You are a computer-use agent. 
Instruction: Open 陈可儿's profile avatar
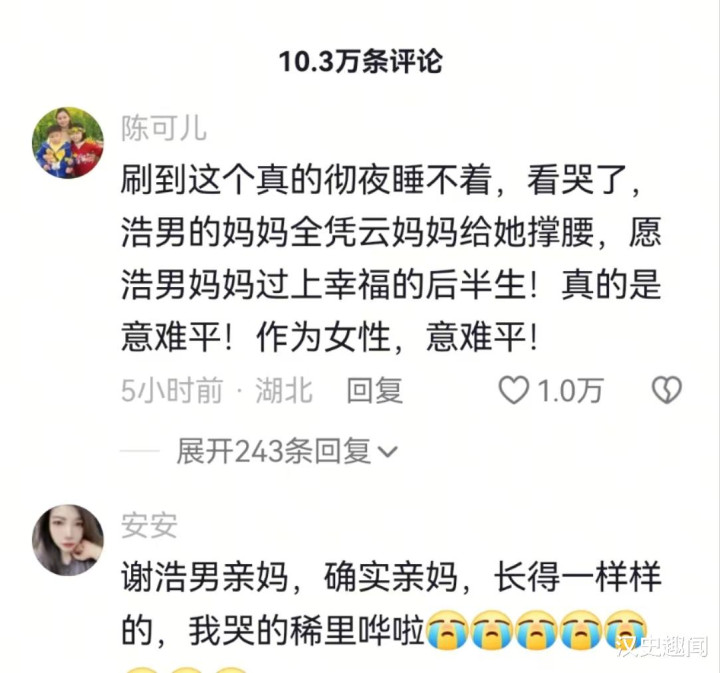tap(68, 143)
